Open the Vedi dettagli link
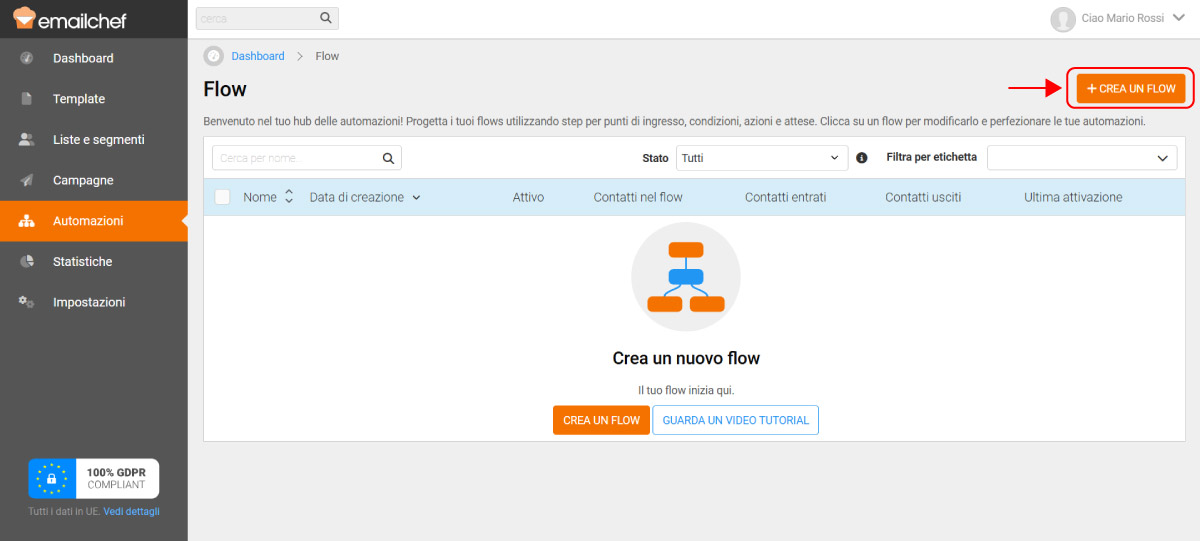 [131, 511]
